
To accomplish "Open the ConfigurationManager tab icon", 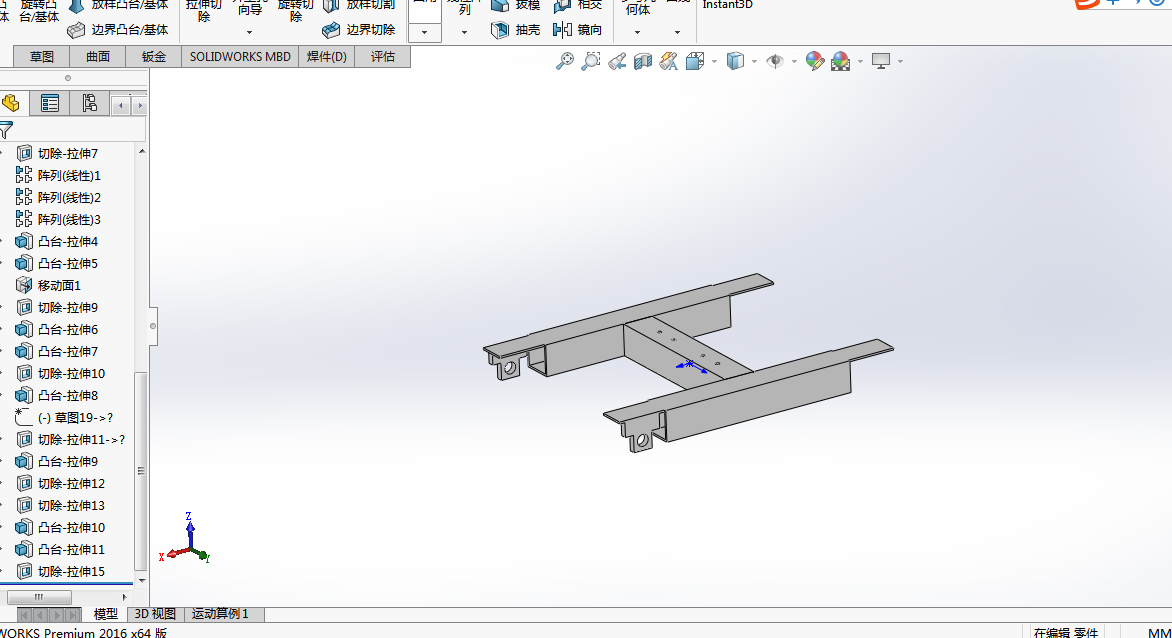I will (x=89, y=103).
